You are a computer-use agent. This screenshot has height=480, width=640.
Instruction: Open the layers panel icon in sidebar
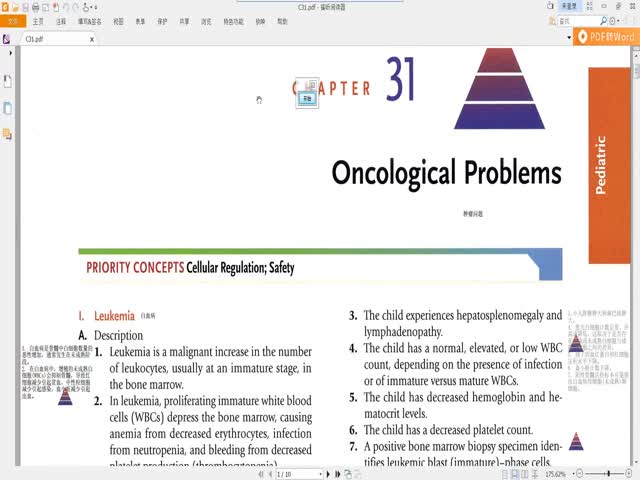[x=8, y=134]
